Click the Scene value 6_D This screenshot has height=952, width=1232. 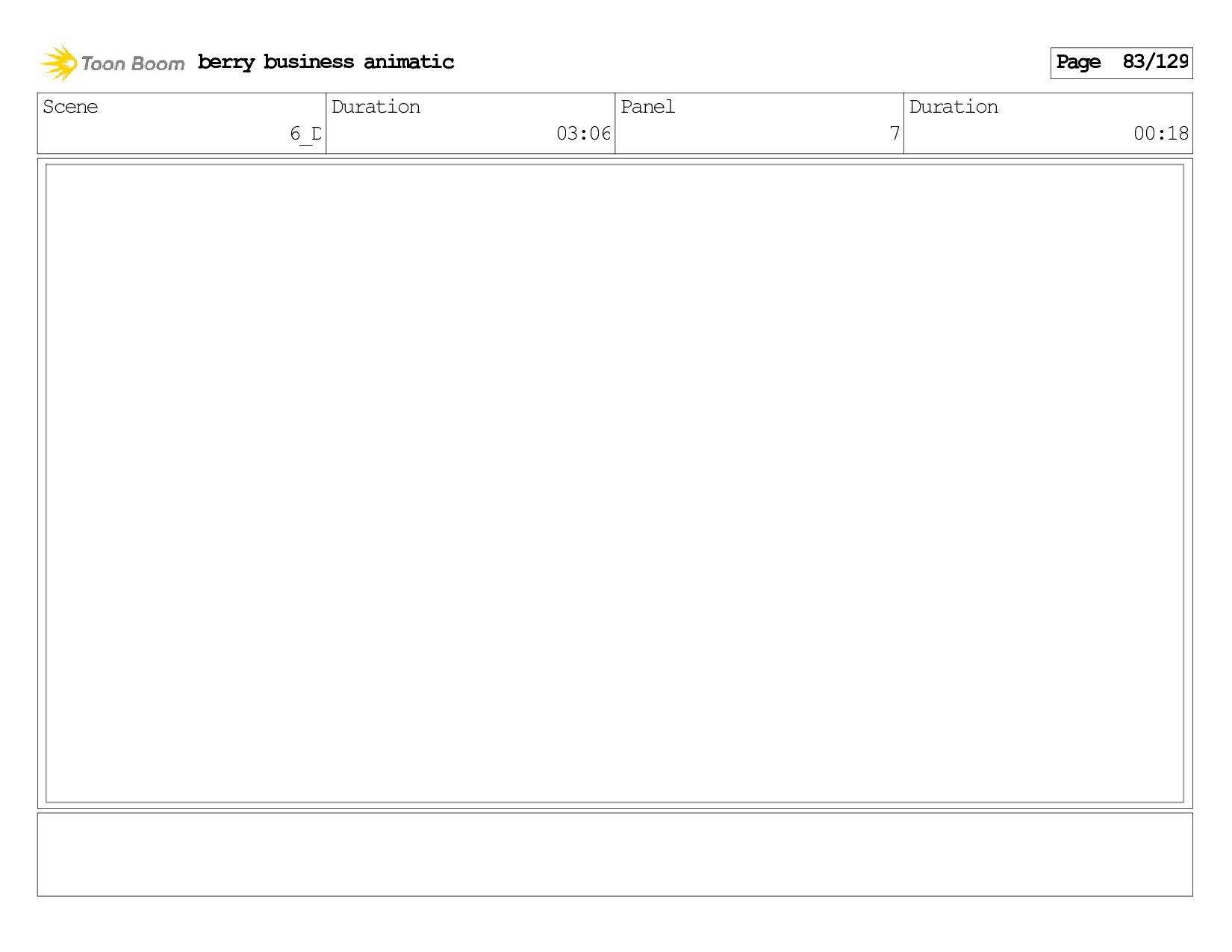(306, 134)
